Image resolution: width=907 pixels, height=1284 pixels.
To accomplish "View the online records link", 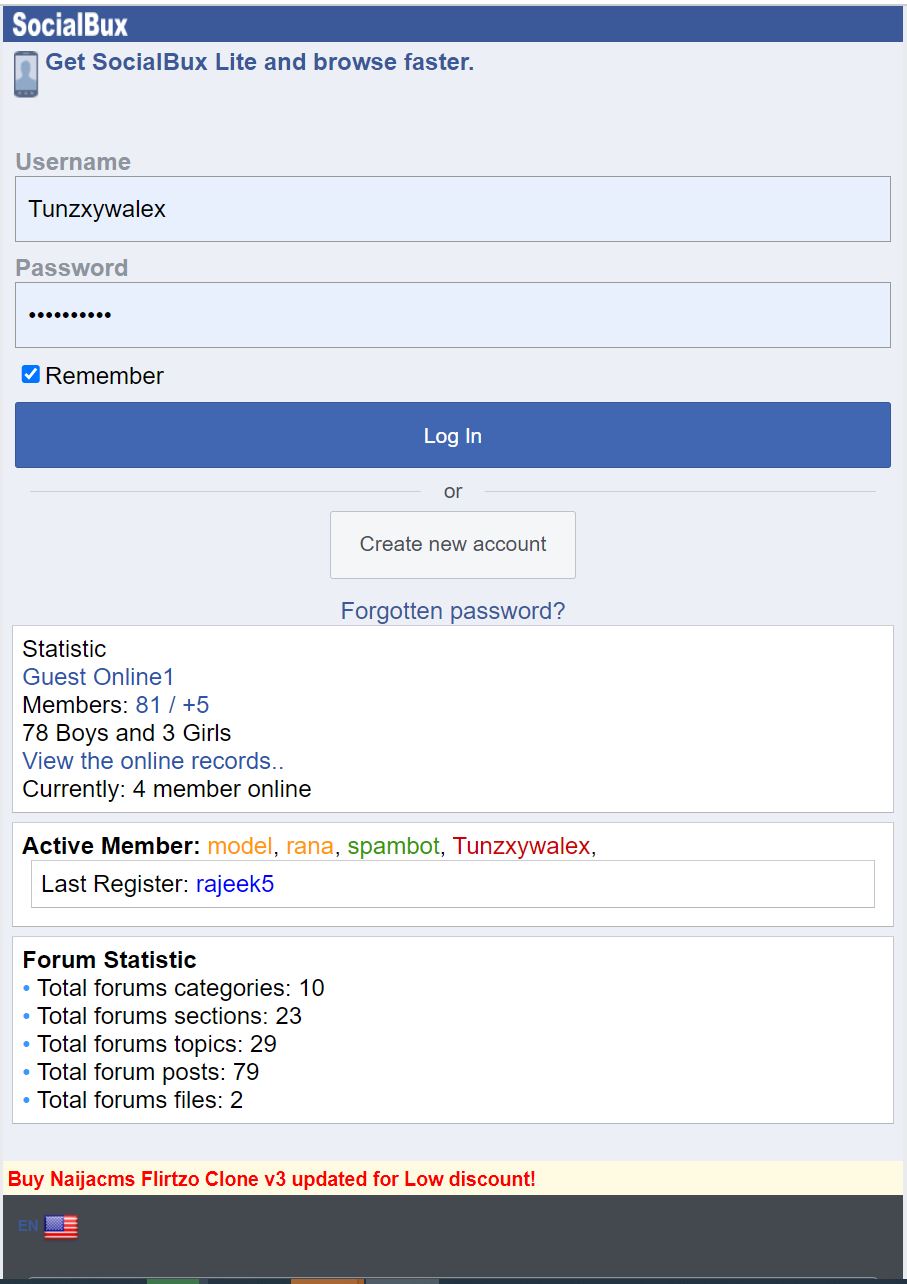I will 153,761.
